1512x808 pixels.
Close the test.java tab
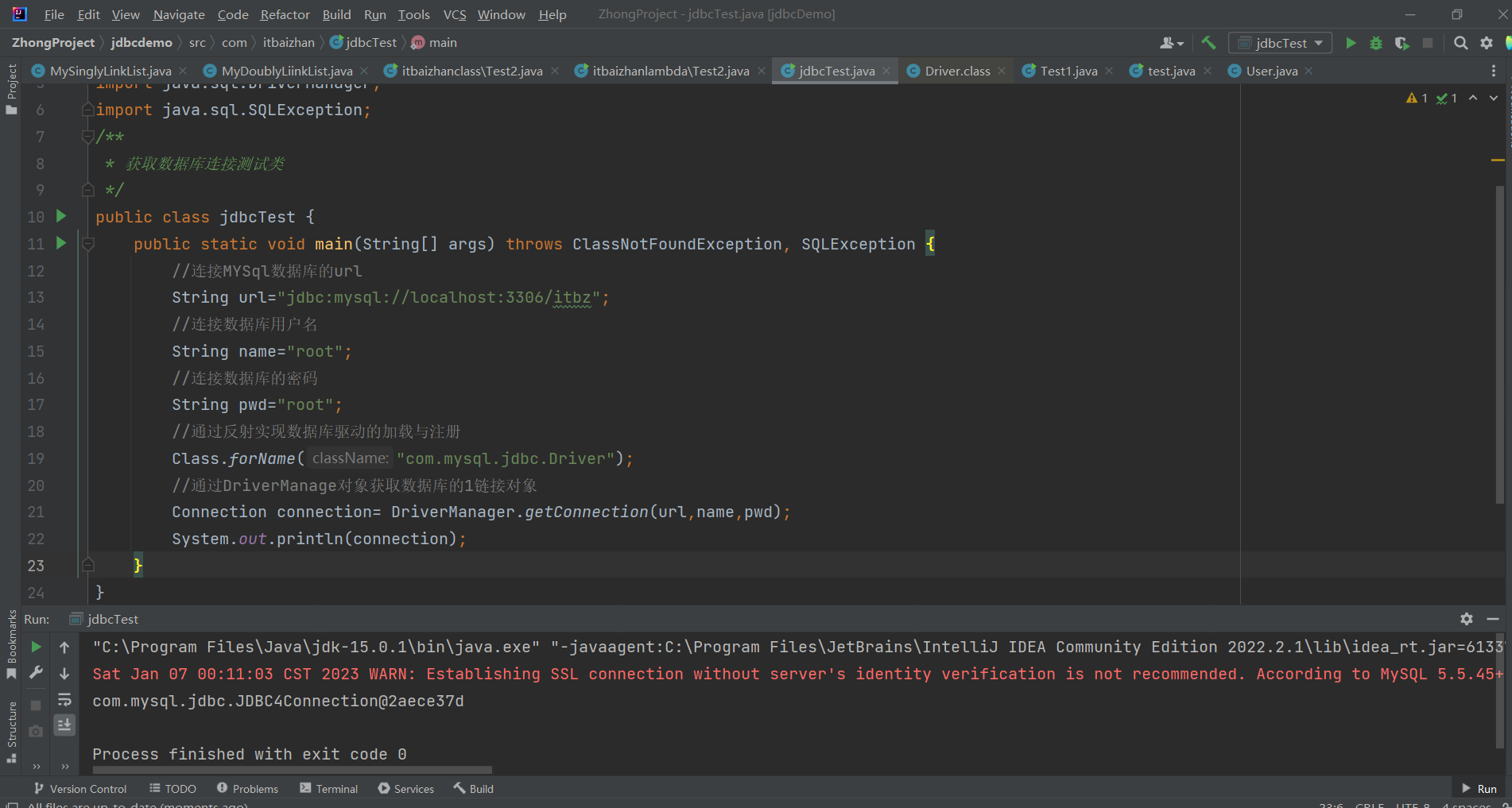(x=1208, y=71)
